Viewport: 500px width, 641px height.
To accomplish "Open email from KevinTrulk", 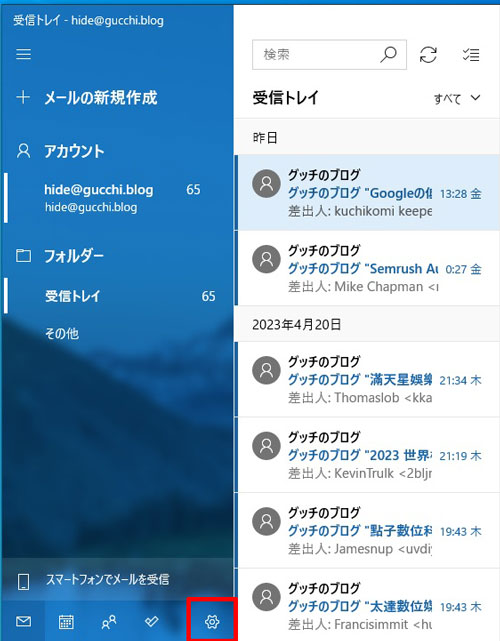I will tap(368, 455).
